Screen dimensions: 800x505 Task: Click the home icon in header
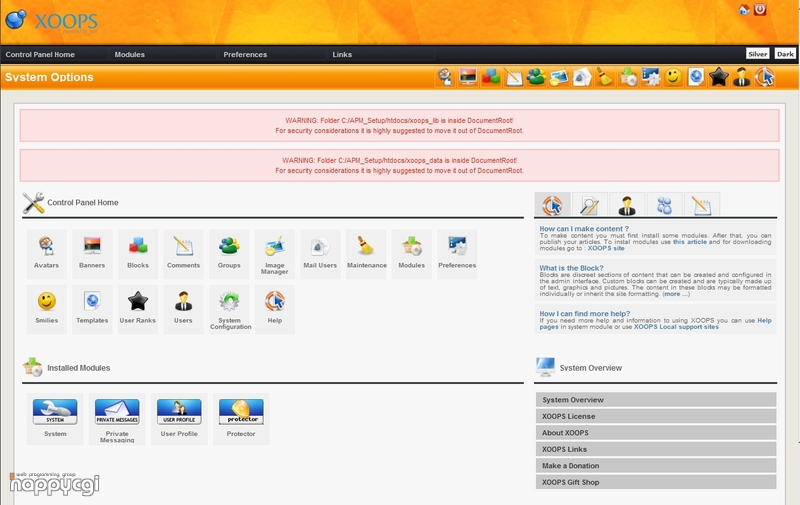coord(744,10)
